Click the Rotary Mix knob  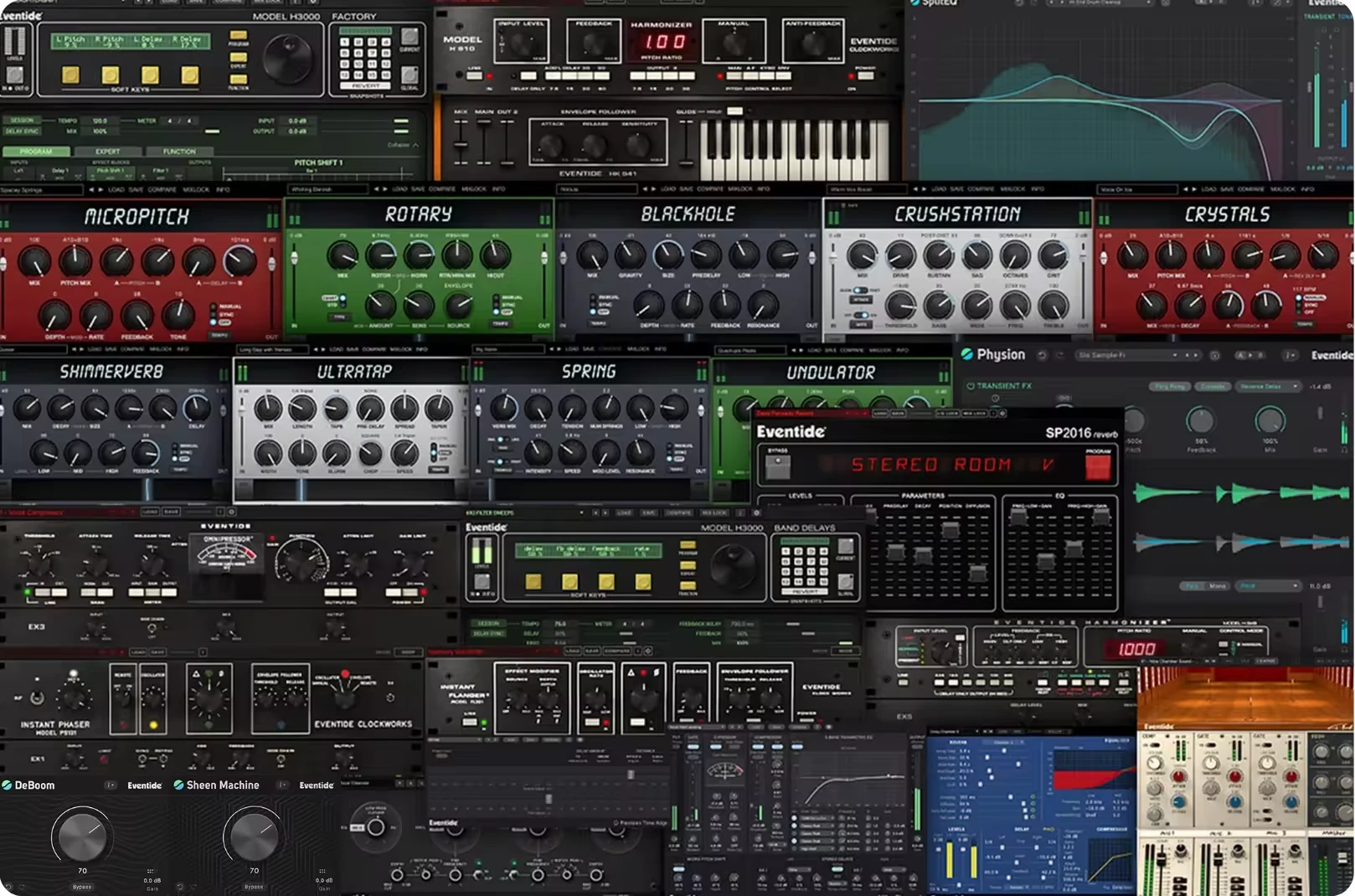pos(342,255)
